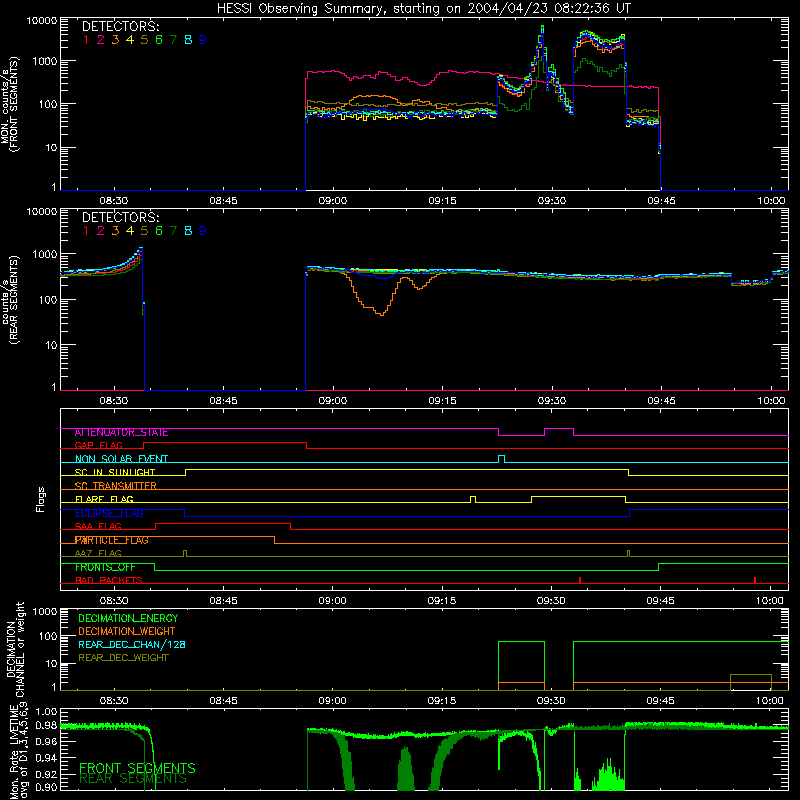Click the BAD_PACKETS flag label
The width and height of the screenshot is (800, 800).
[109, 581]
